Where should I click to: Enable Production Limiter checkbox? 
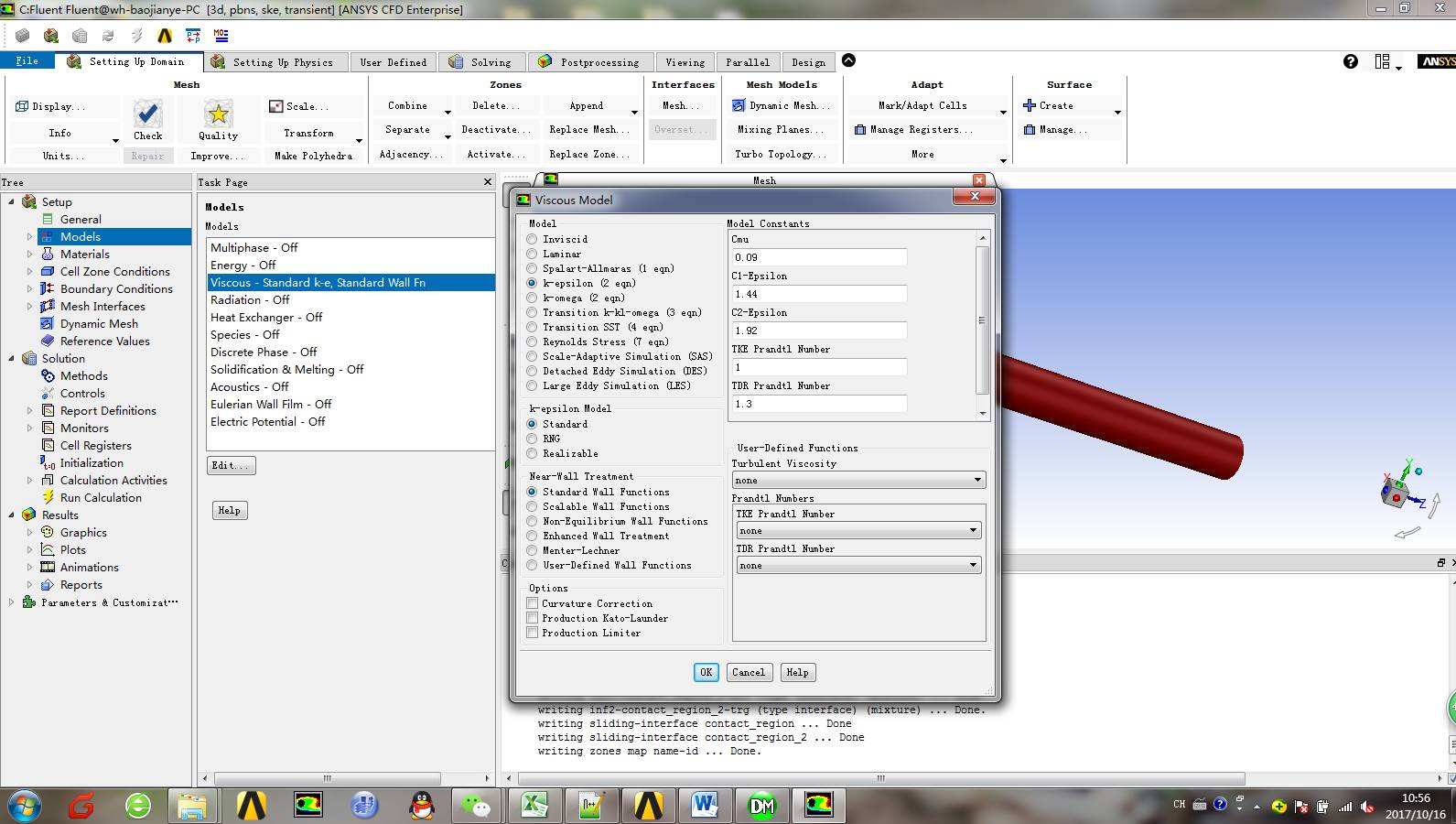532,633
